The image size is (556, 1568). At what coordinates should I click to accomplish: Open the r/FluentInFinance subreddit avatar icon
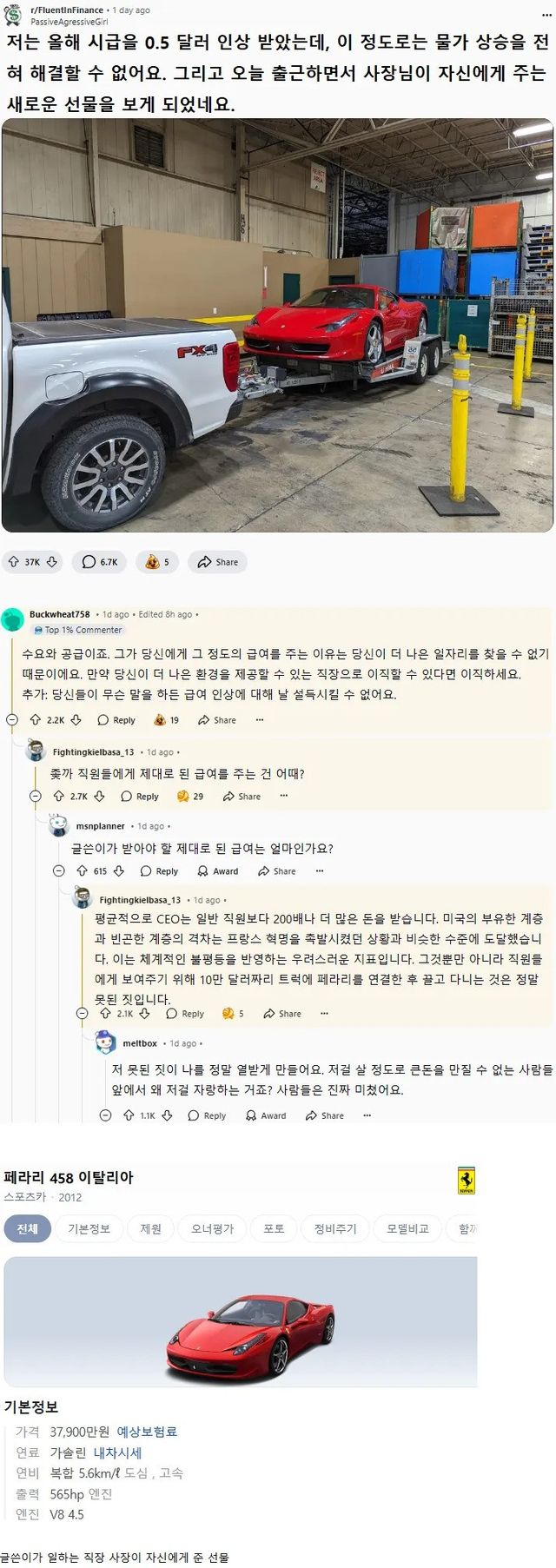pyautogui.click(x=13, y=15)
